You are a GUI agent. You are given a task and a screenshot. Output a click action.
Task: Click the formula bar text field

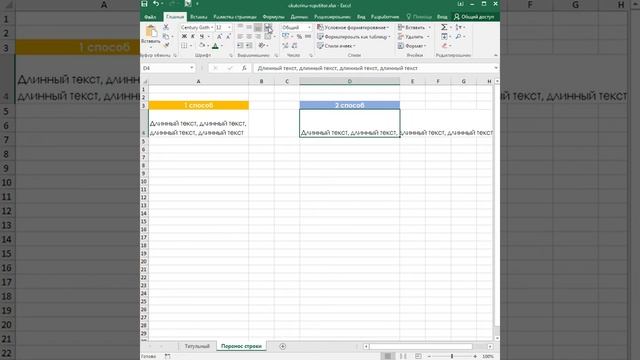(373, 68)
